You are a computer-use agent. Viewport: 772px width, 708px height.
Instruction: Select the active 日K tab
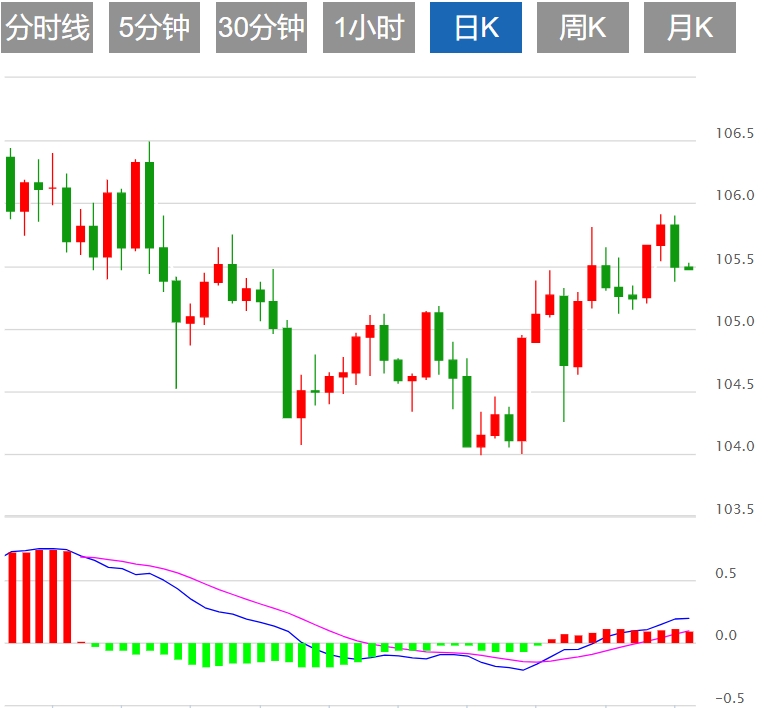[x=476, y=27]
